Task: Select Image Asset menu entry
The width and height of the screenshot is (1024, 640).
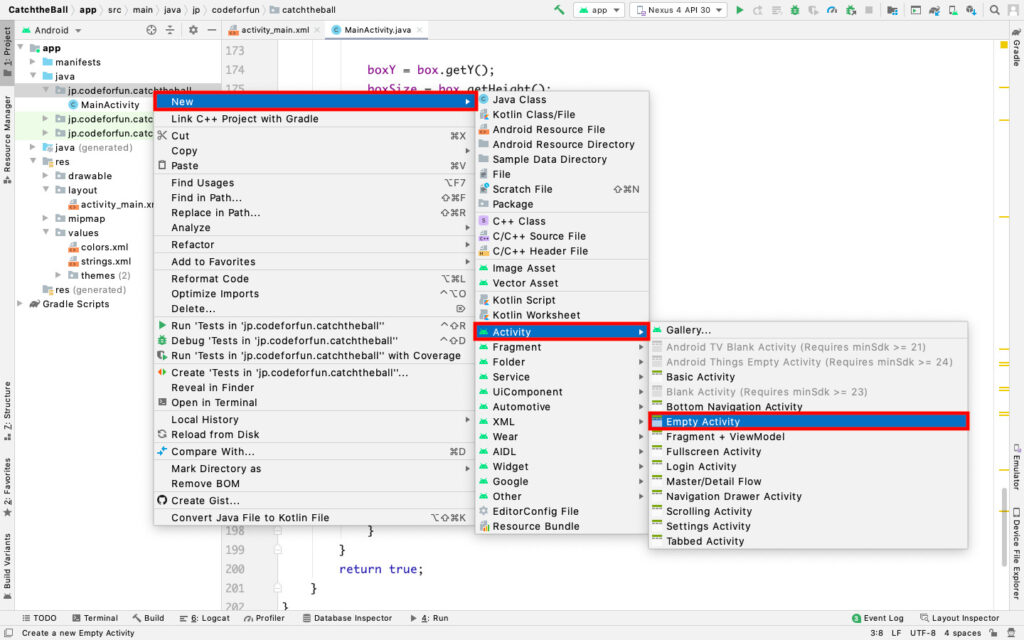Action: pyautogui.click(x=562, y=268)
